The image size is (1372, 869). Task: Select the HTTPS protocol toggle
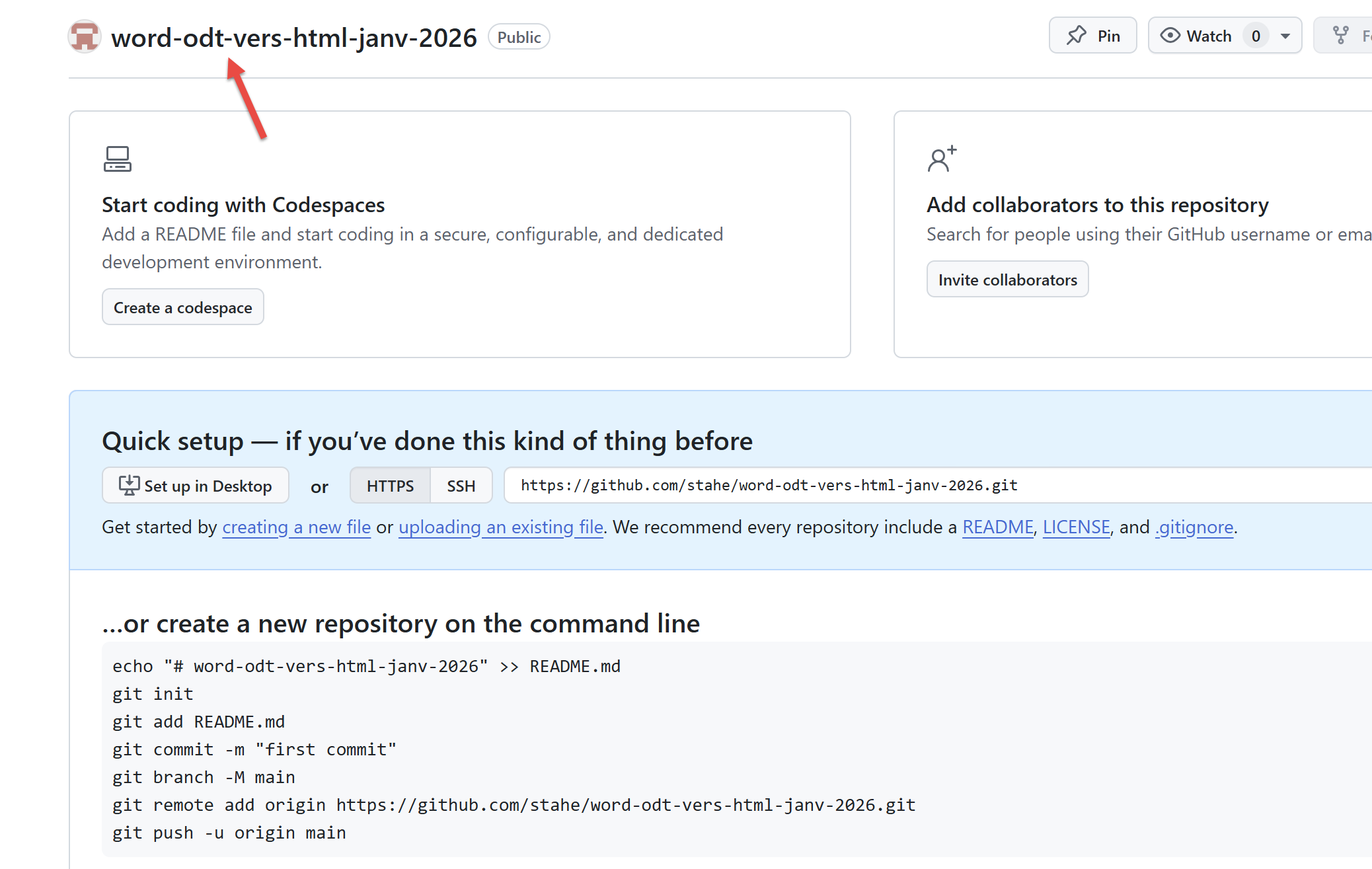390,486
